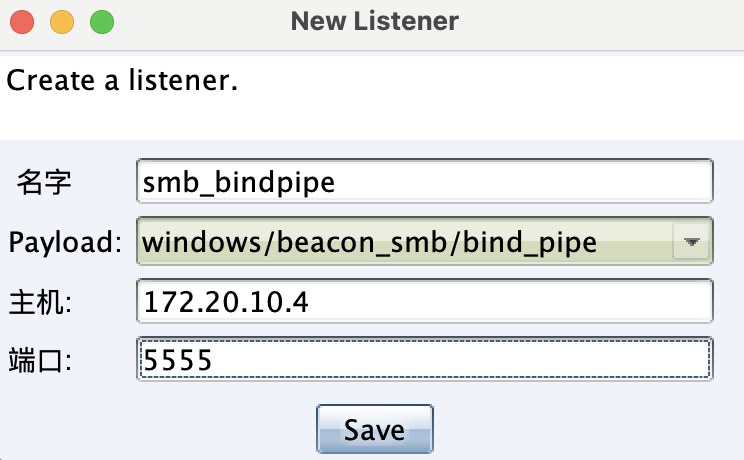The width and height of the screenshot is (744, 460).
Task: Minimize the New Listener window
Action: coord(62,21)
